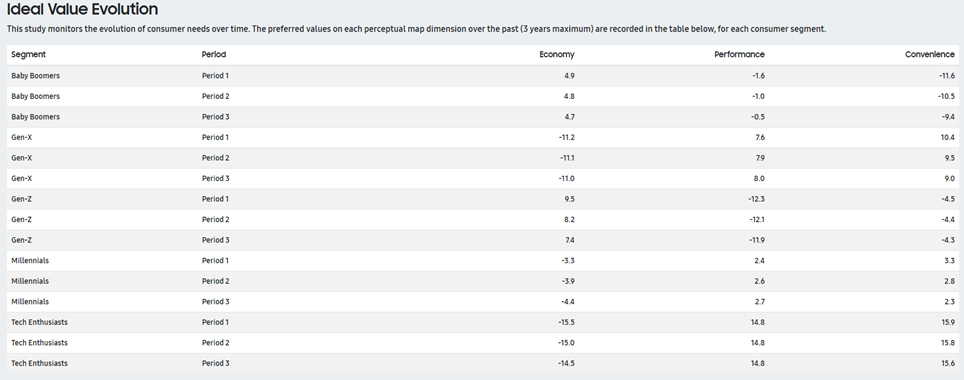This screenshot has width=964, height=380.
Task: Select Gen-Z Period 1 Performance value -12.3
Action: (757, 199)
